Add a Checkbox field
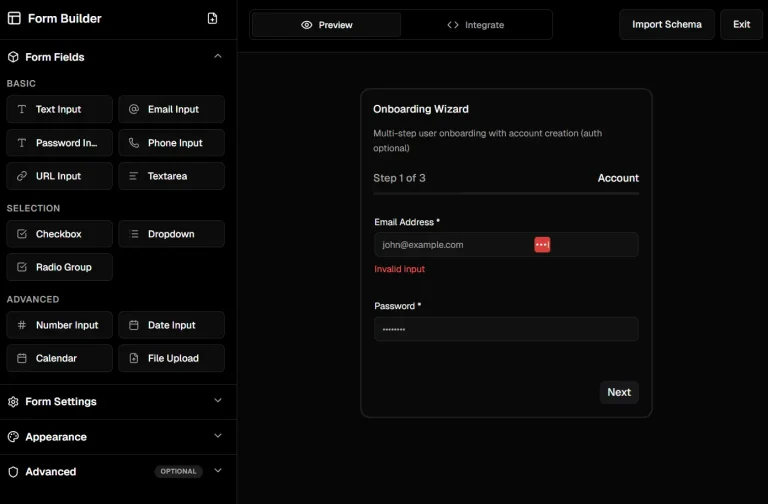This screenshot has width=768, height=504. click(x=60, y=234)
